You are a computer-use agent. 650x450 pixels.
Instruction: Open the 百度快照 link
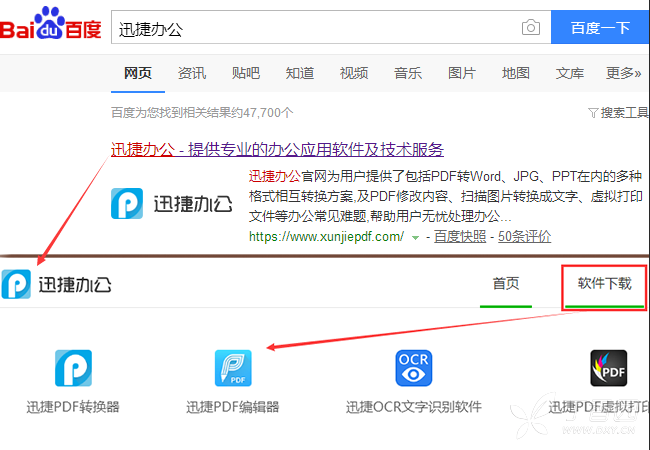pyautogui.click(x=460, y=237)
